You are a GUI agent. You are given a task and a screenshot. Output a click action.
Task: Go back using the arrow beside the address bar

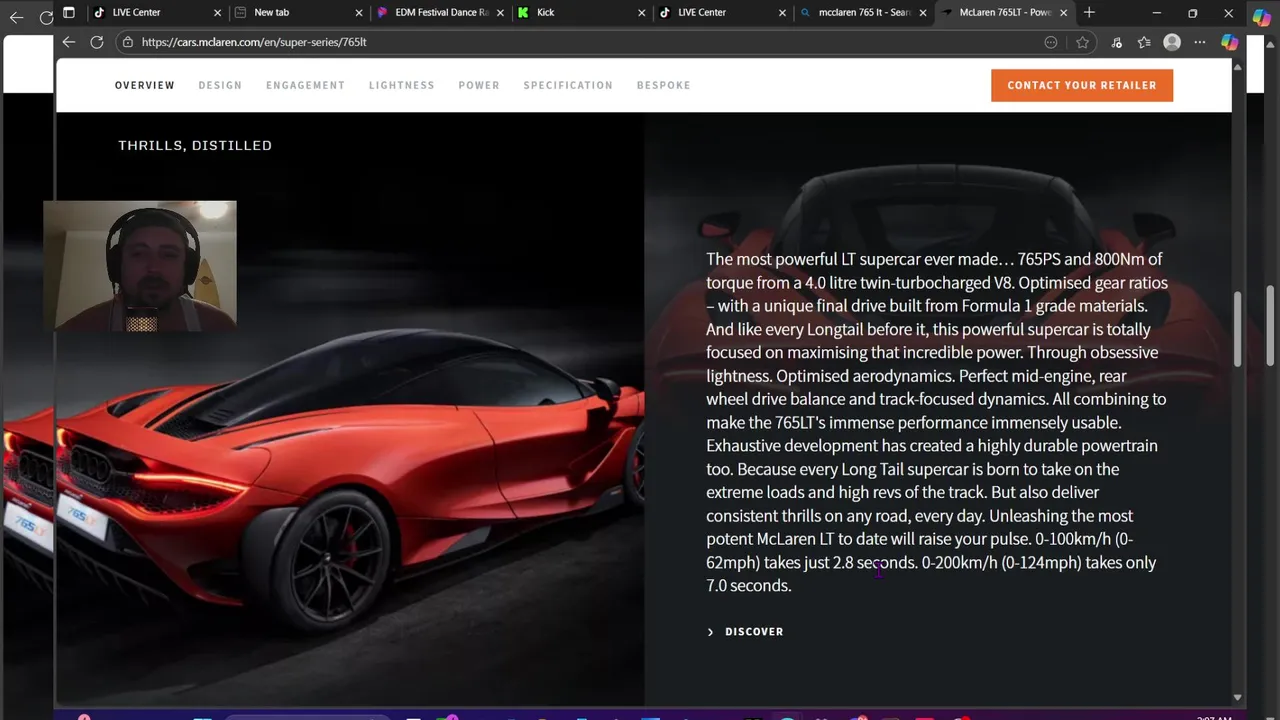click(x=68, y=42)
